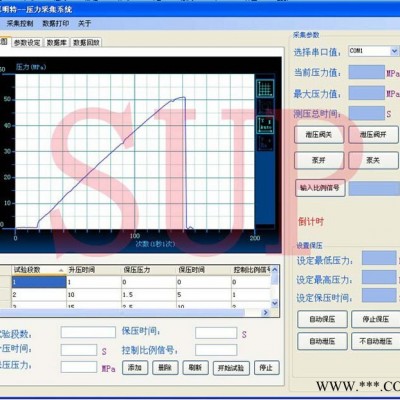This screenshot has width=400, height=400.
Task: Click field beside 输入比例信号 button
Action: pos(374,189)
